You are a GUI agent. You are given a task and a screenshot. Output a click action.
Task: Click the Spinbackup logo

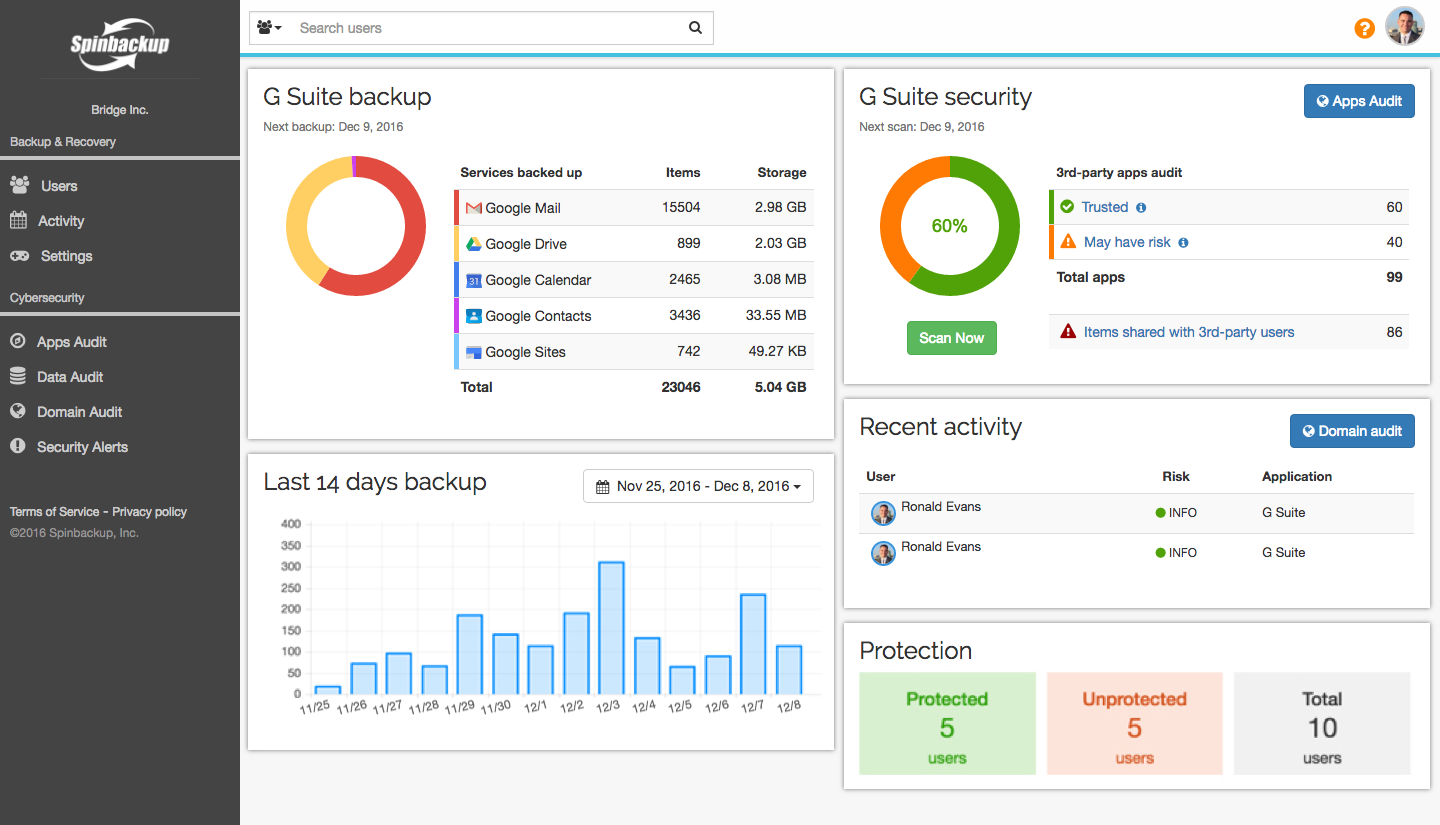click(x=120, y=44)
